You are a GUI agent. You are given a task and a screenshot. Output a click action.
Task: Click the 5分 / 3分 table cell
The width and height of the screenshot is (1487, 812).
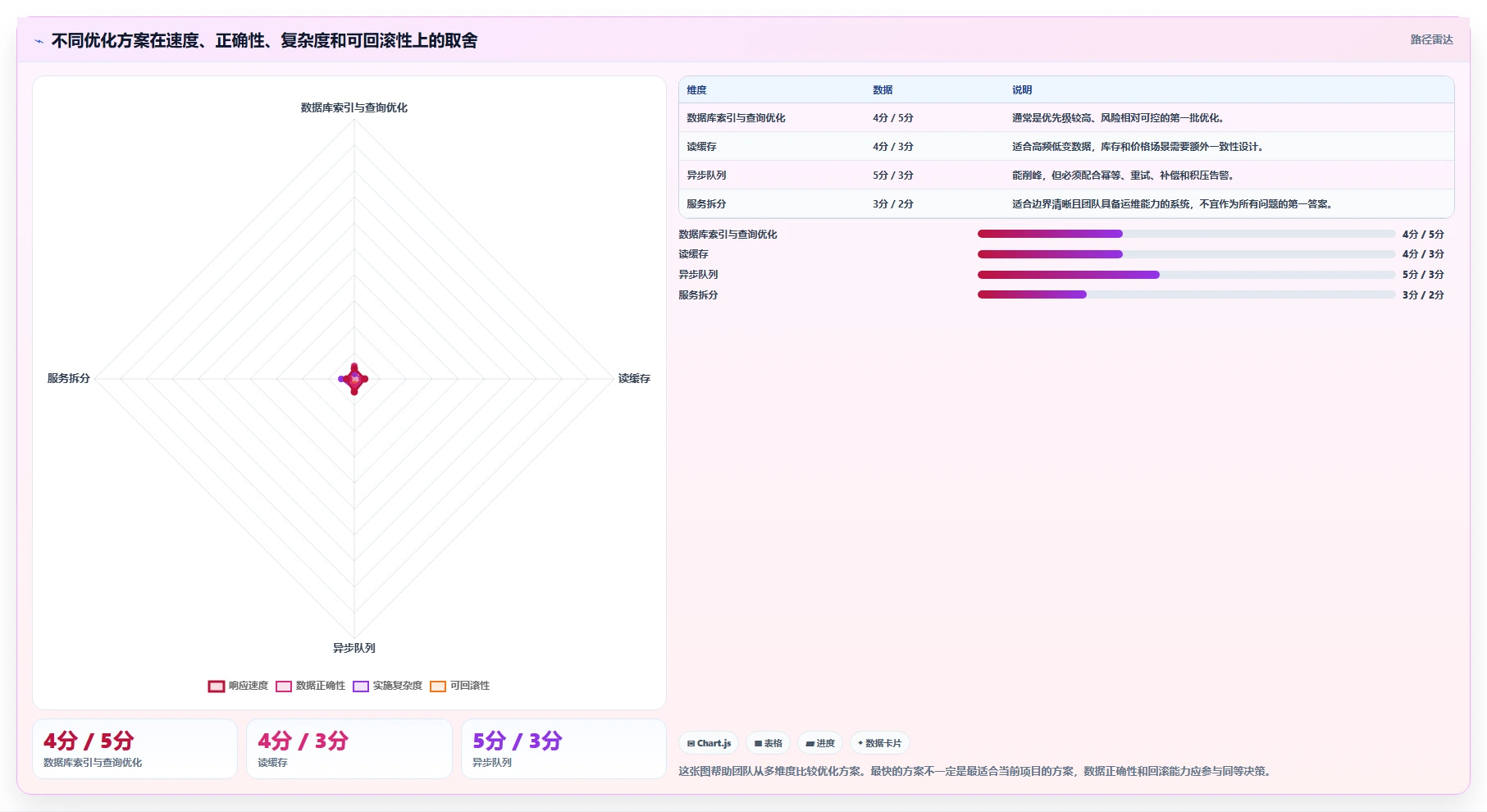pos(892,176)
